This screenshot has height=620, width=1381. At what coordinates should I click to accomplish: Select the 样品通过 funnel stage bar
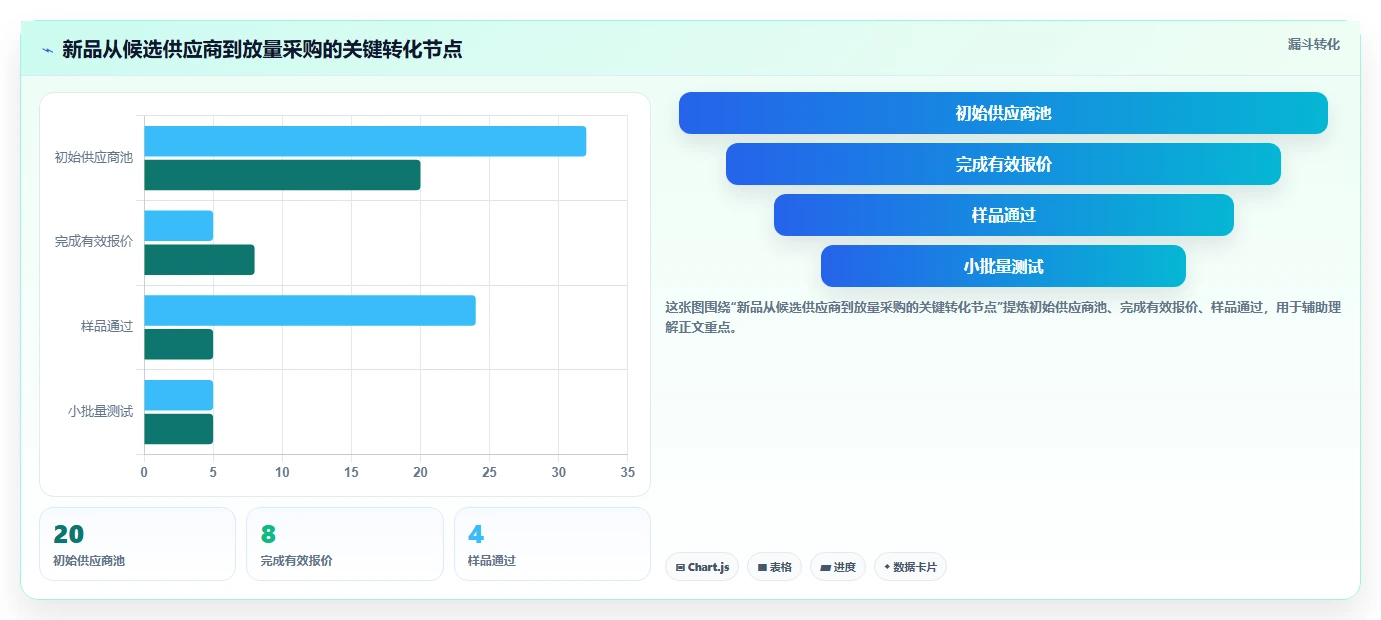1003,215
